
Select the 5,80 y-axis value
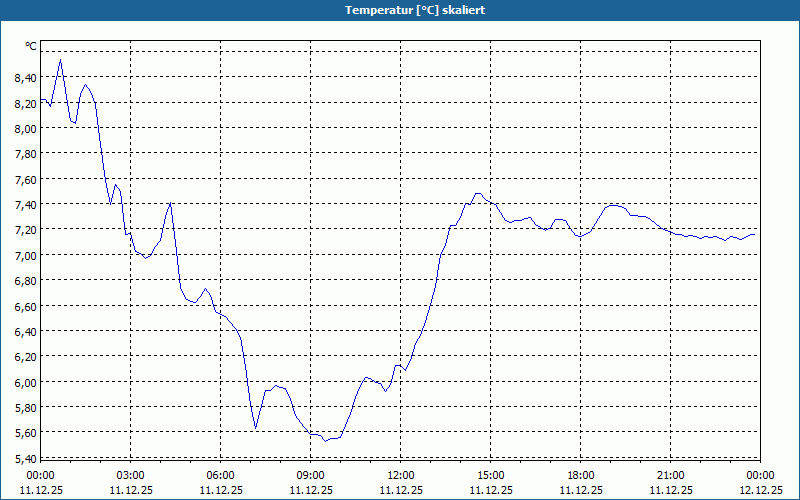26,408
